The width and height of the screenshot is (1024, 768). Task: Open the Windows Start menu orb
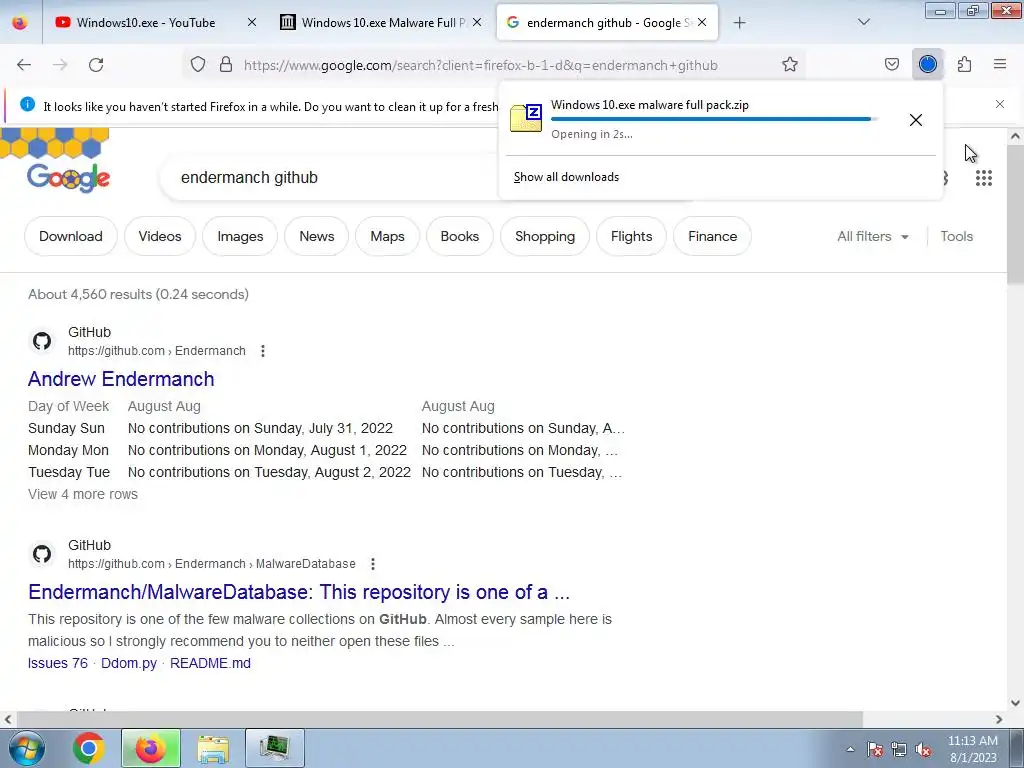pos(25,748)
